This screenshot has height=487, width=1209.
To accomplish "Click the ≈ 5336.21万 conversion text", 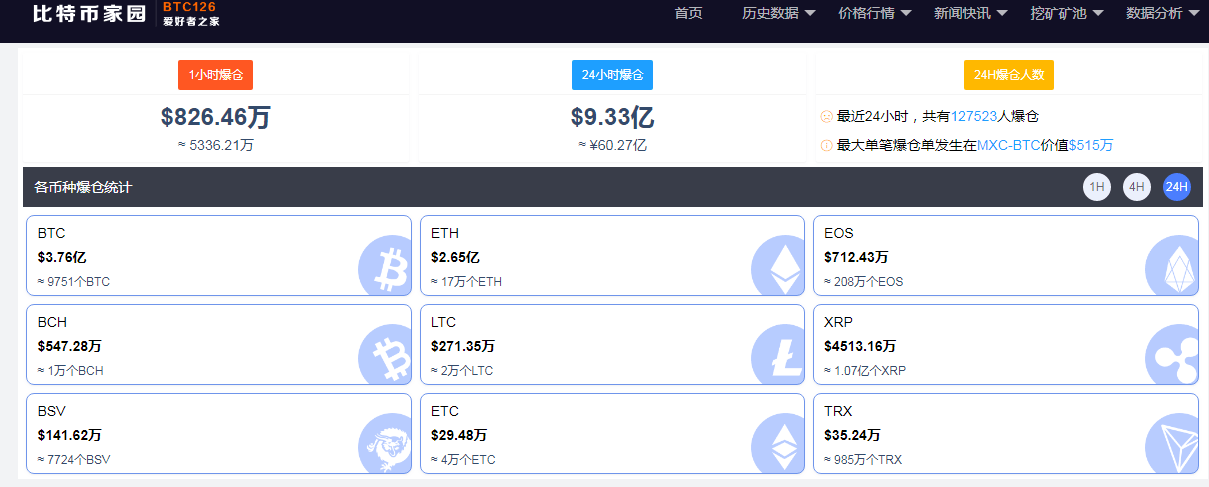I will (215, 145).
